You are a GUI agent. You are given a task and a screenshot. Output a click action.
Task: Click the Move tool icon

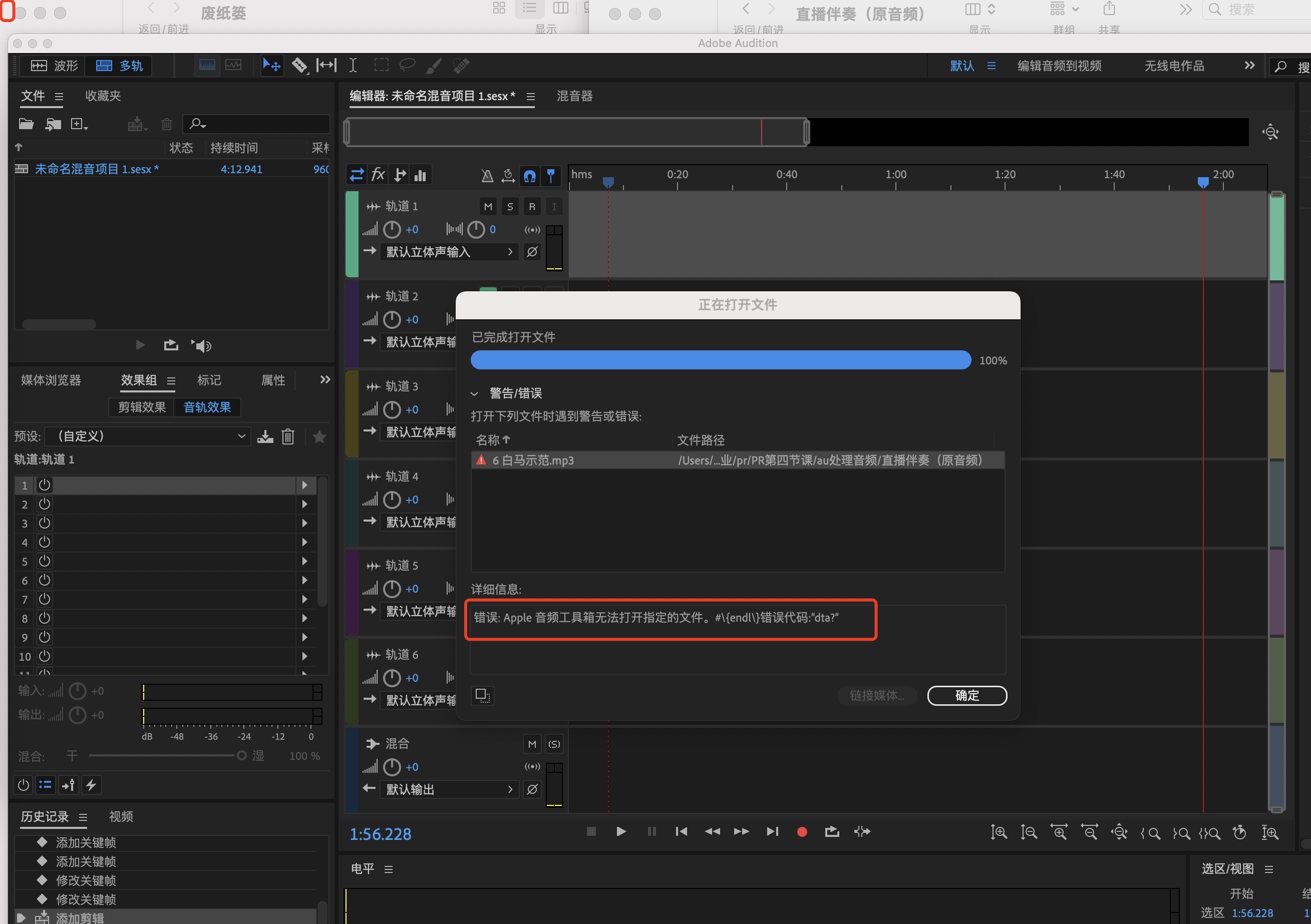tap(271, 66)
